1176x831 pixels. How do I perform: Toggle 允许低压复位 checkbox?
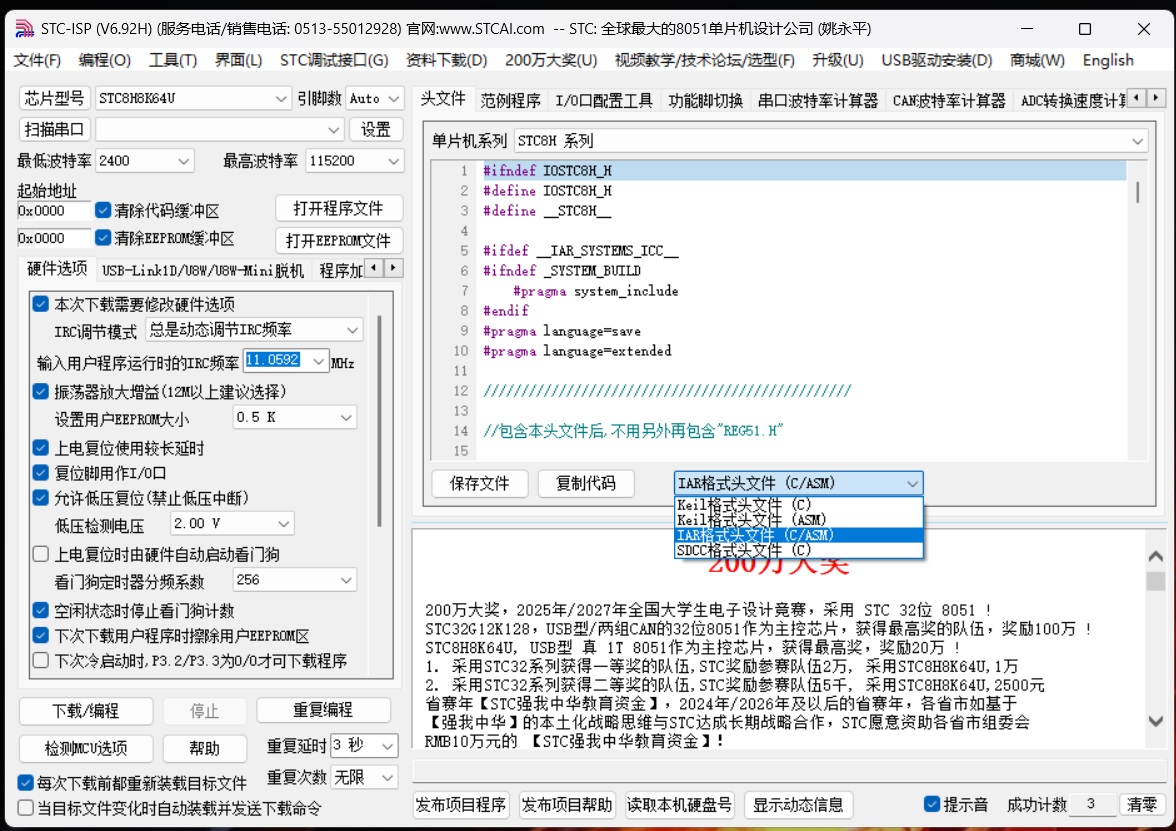(x=40, y=497)
